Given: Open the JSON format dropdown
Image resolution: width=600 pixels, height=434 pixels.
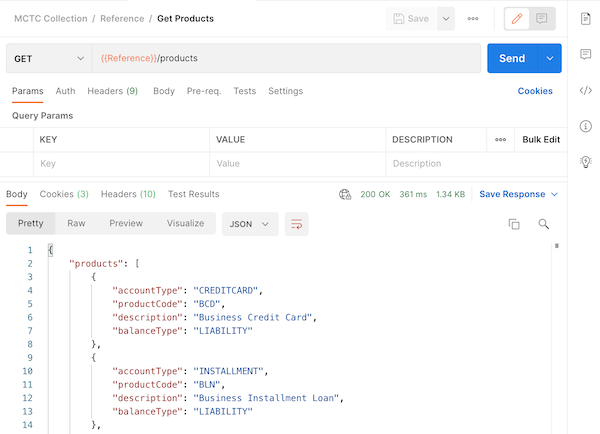Looking at the screenshot, I should (250, 224).
